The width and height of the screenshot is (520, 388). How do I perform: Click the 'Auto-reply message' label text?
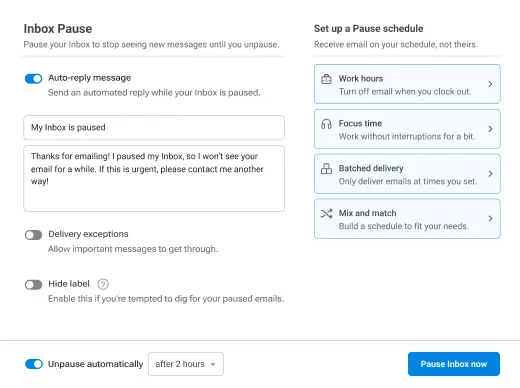pos(90,78)
